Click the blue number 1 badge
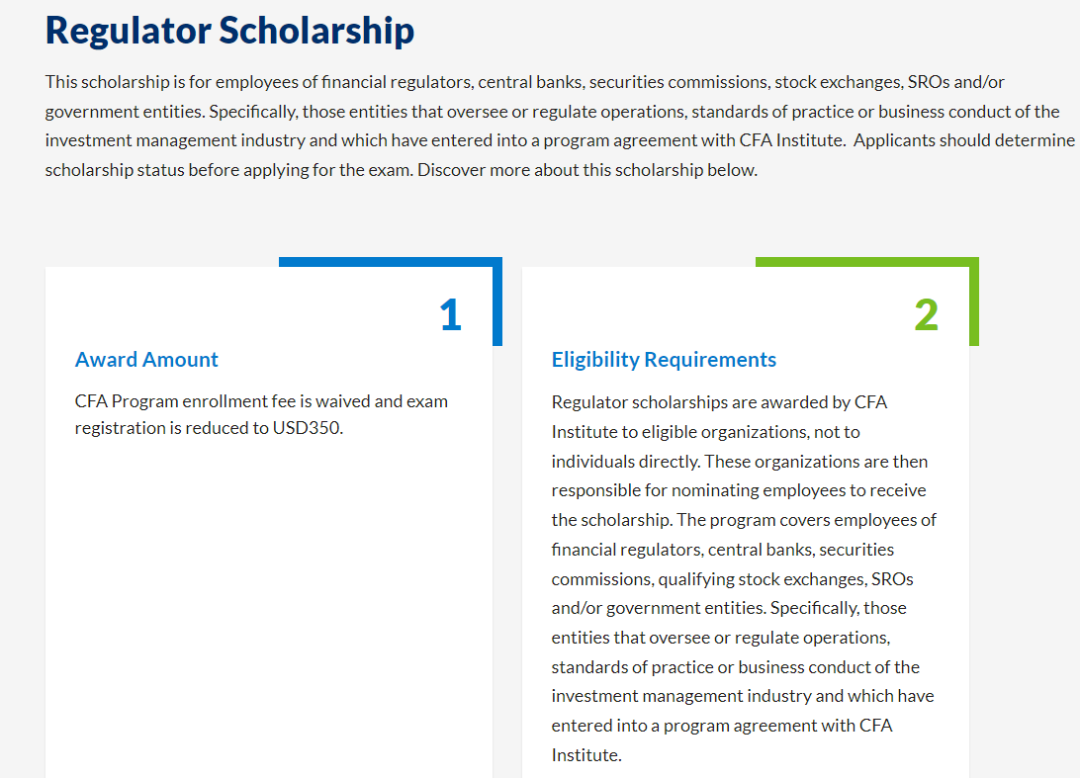Viewport: 1080px width, 778px height. (x=450, y=315)
